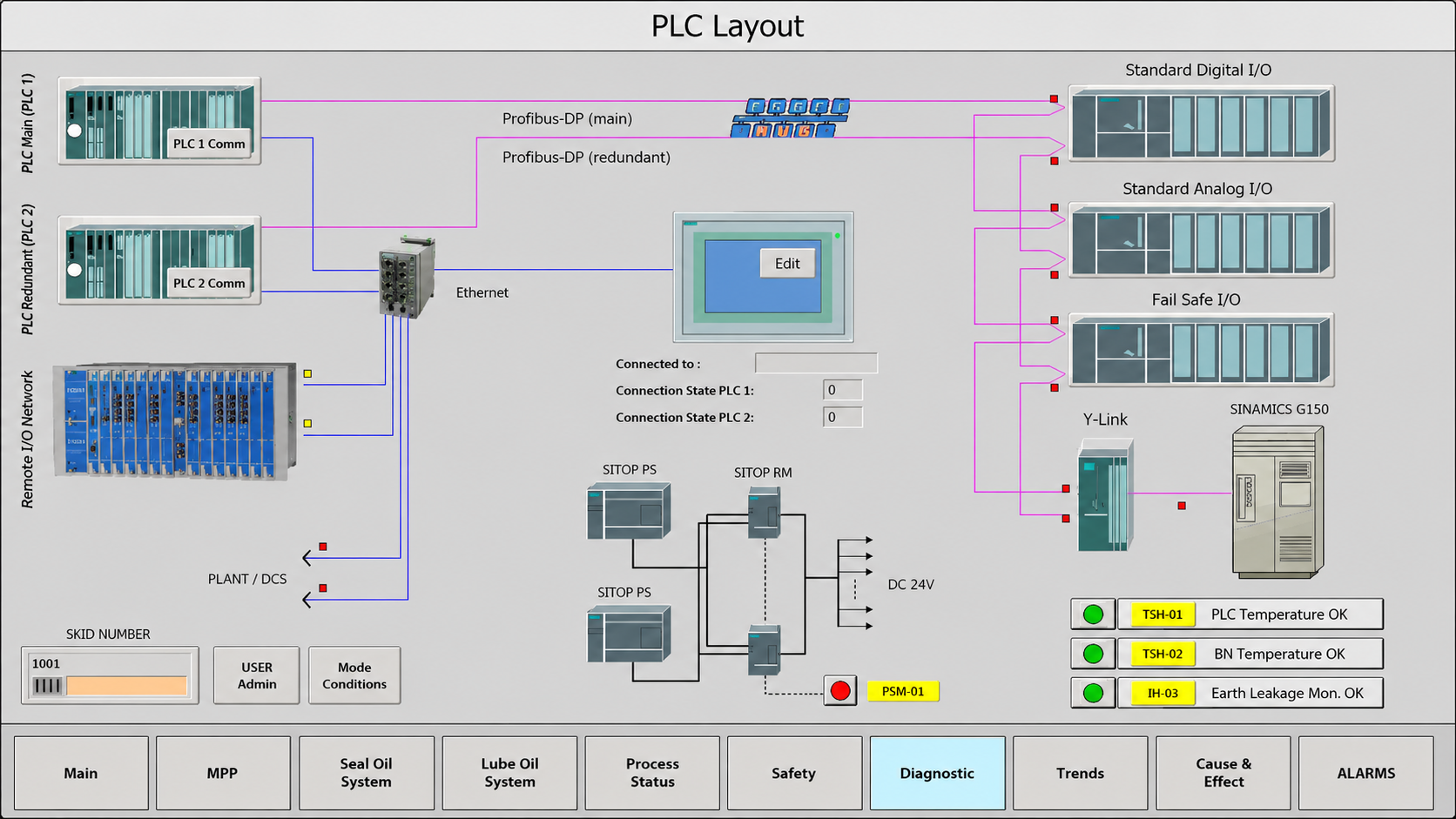
Task: Click Connection State PLC 2 value field
Action: pos(842,417)
